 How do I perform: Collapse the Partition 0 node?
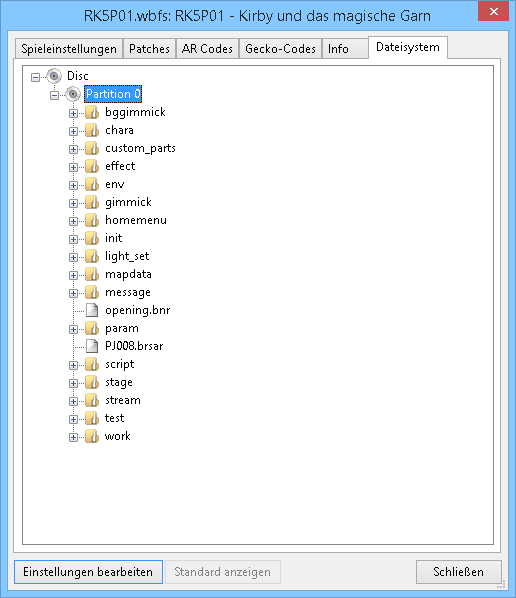point(55,95)
